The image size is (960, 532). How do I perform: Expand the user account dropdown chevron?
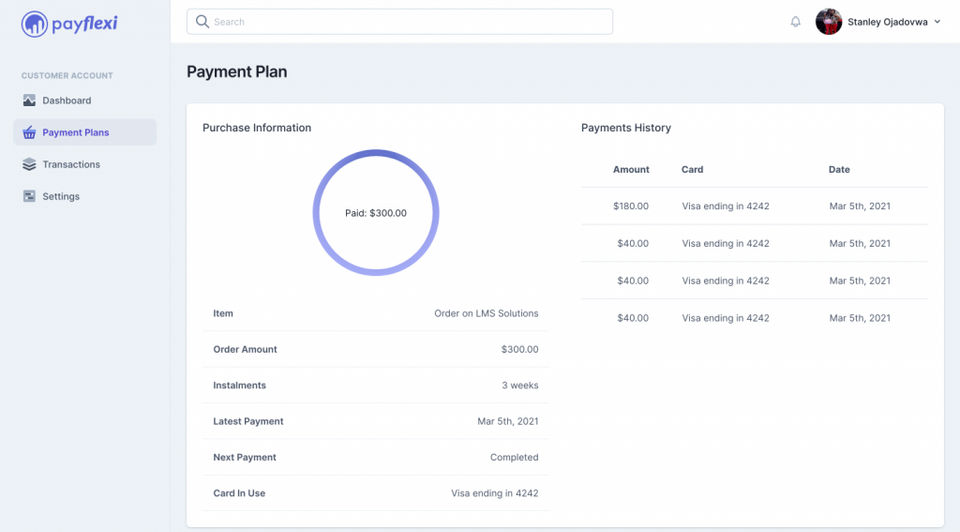click(937, 22)
